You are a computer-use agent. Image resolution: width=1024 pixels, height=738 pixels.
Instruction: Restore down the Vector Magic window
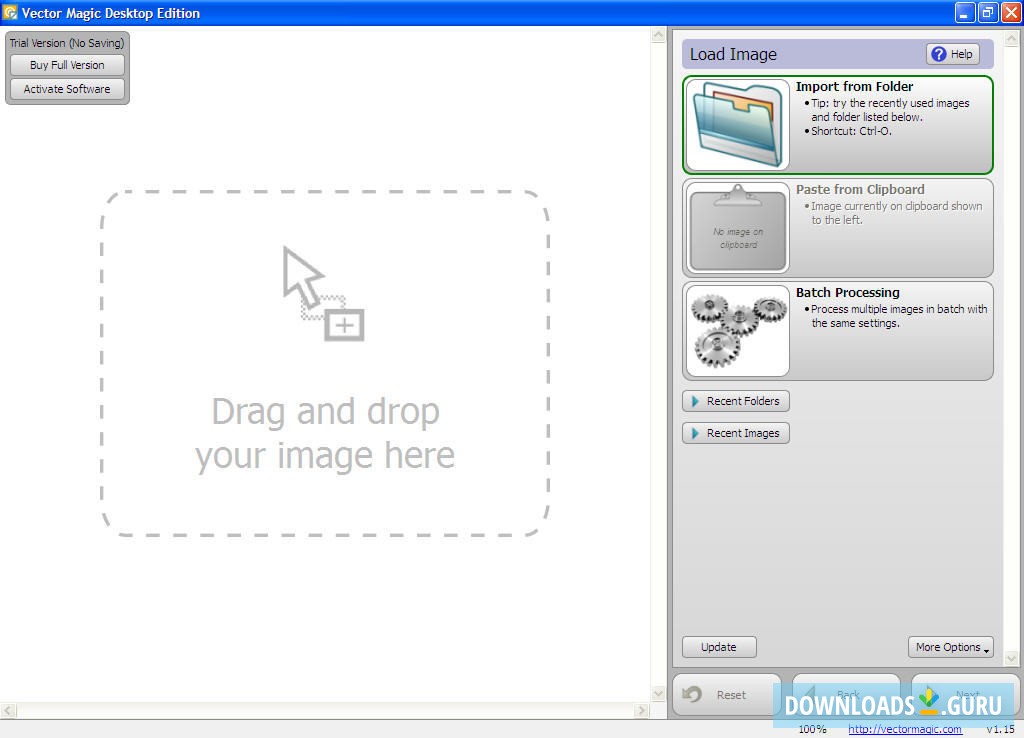click(988, 12)
